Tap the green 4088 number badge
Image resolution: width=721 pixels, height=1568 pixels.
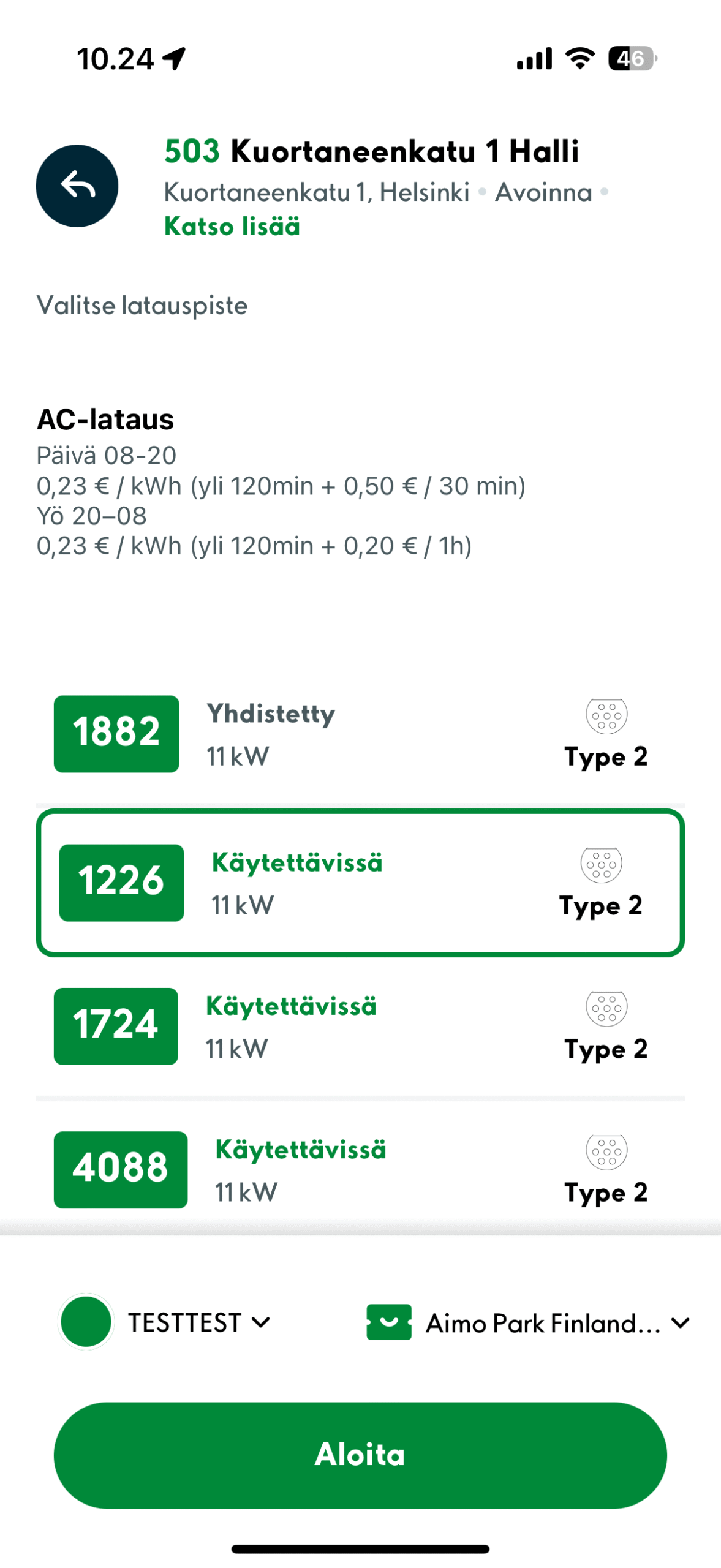(120, 1169)
